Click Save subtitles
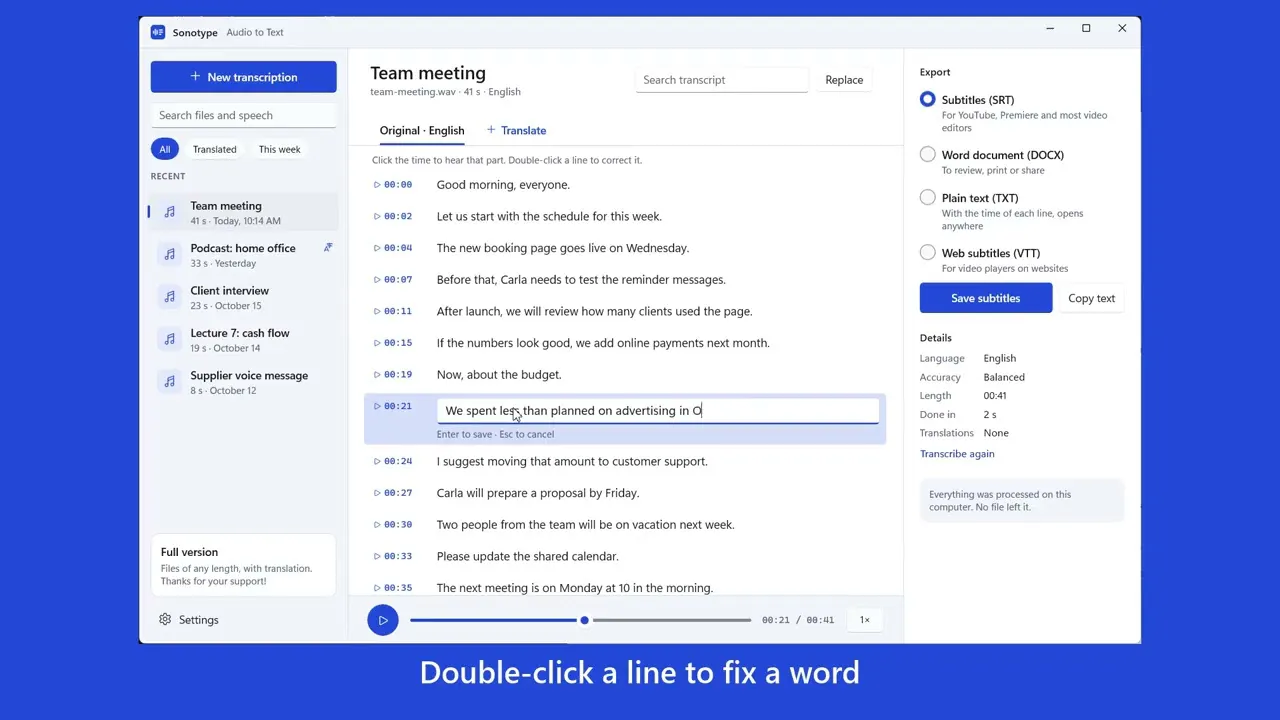 click(986, 298)
